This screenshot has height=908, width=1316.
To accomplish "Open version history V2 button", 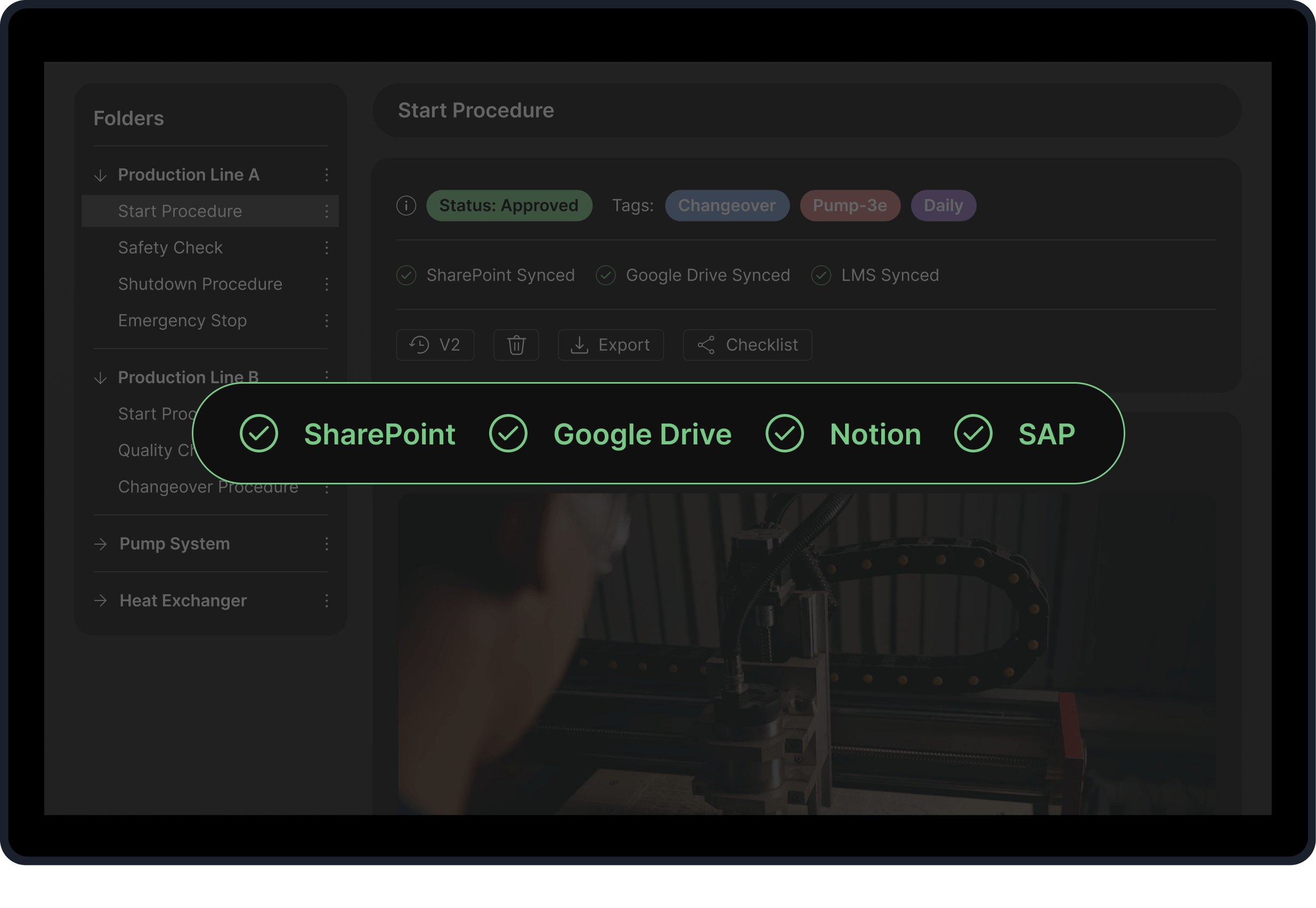I will pyautogui.click(x=435, y=345).
